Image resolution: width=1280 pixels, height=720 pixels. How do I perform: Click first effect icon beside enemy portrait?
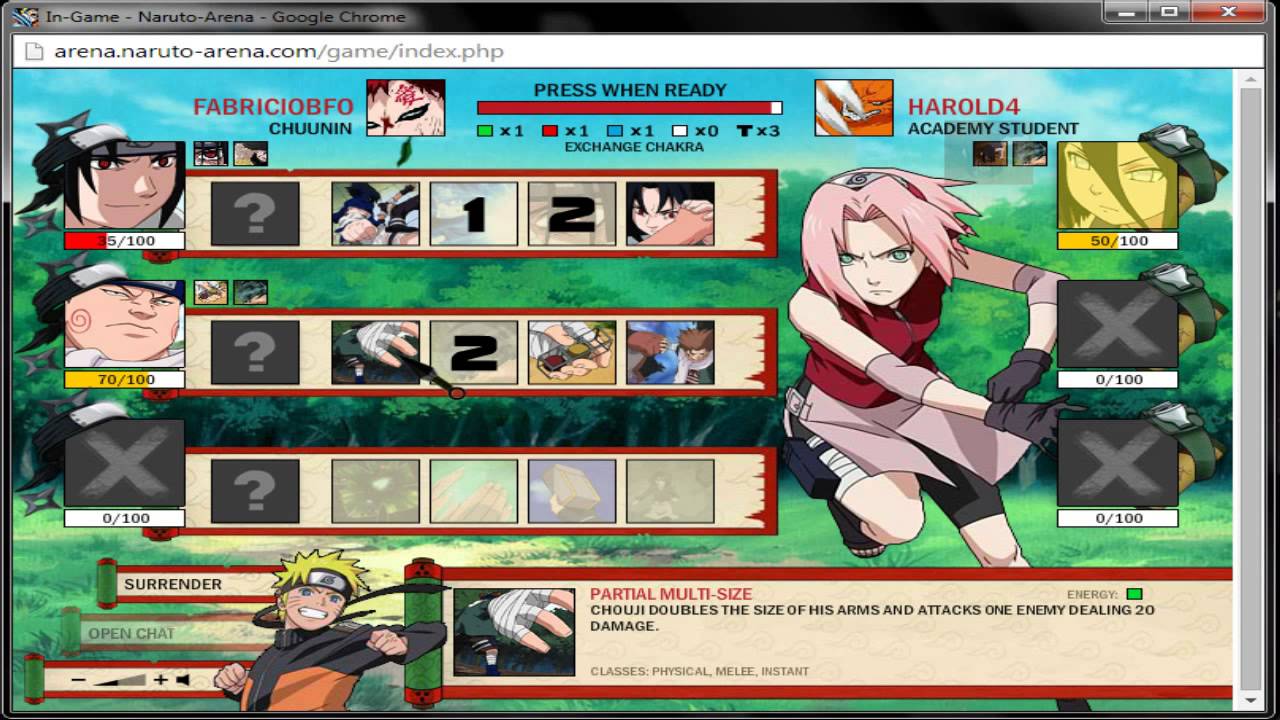pos(990,153)
